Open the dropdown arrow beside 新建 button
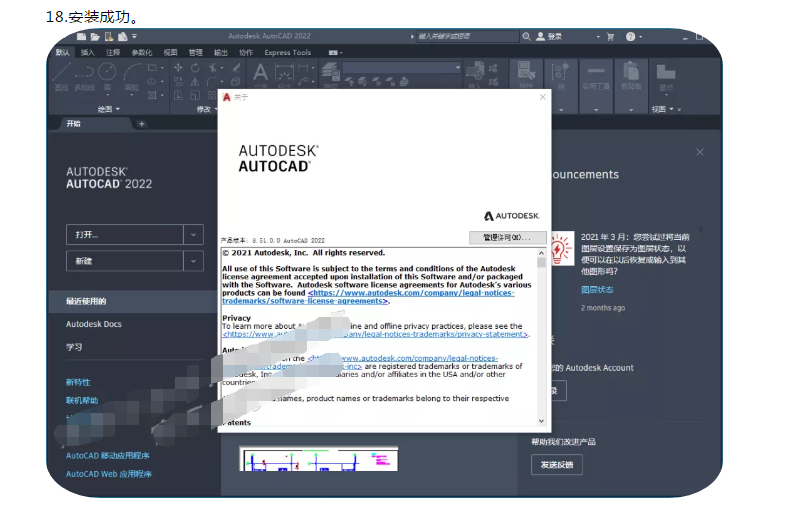This screenshot has height=506, width=808. pos(193,261)
